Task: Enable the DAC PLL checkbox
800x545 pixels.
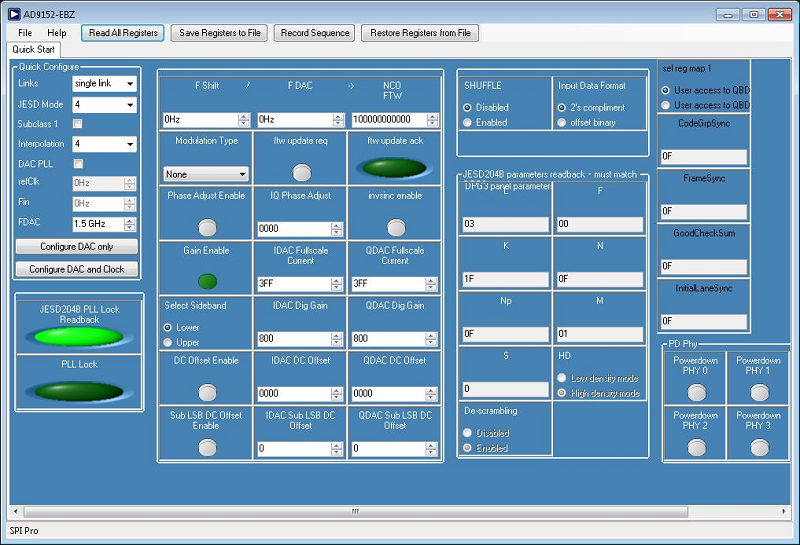Action: 78,164
